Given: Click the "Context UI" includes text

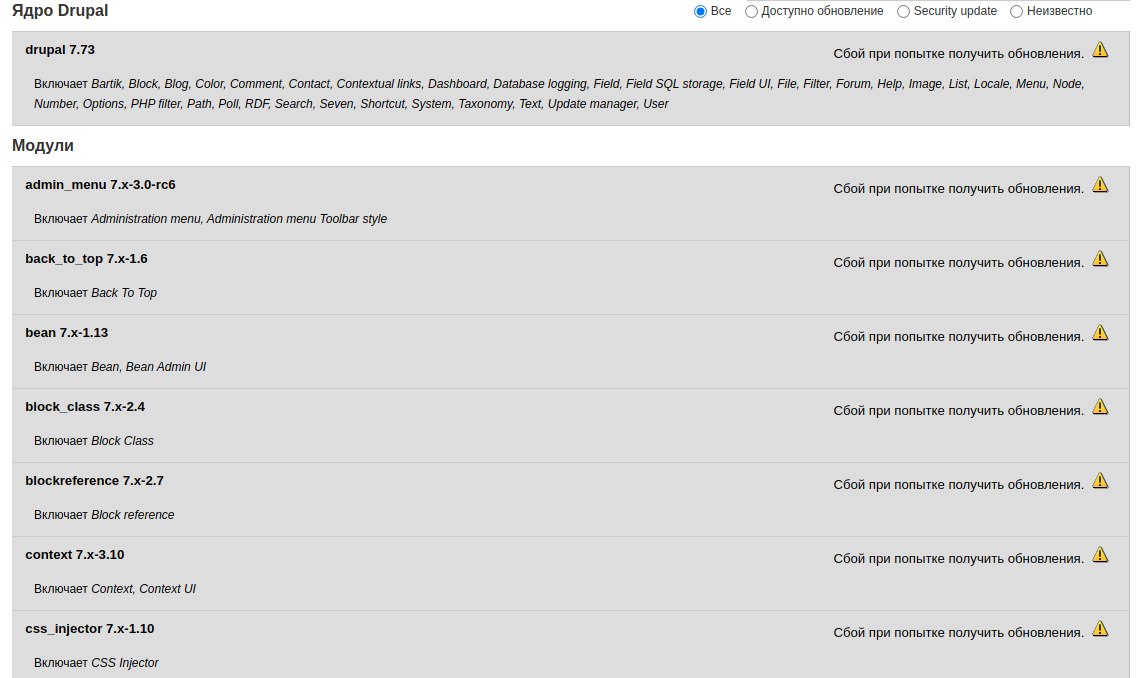Looking at the screenshot, I should [168, 589].
